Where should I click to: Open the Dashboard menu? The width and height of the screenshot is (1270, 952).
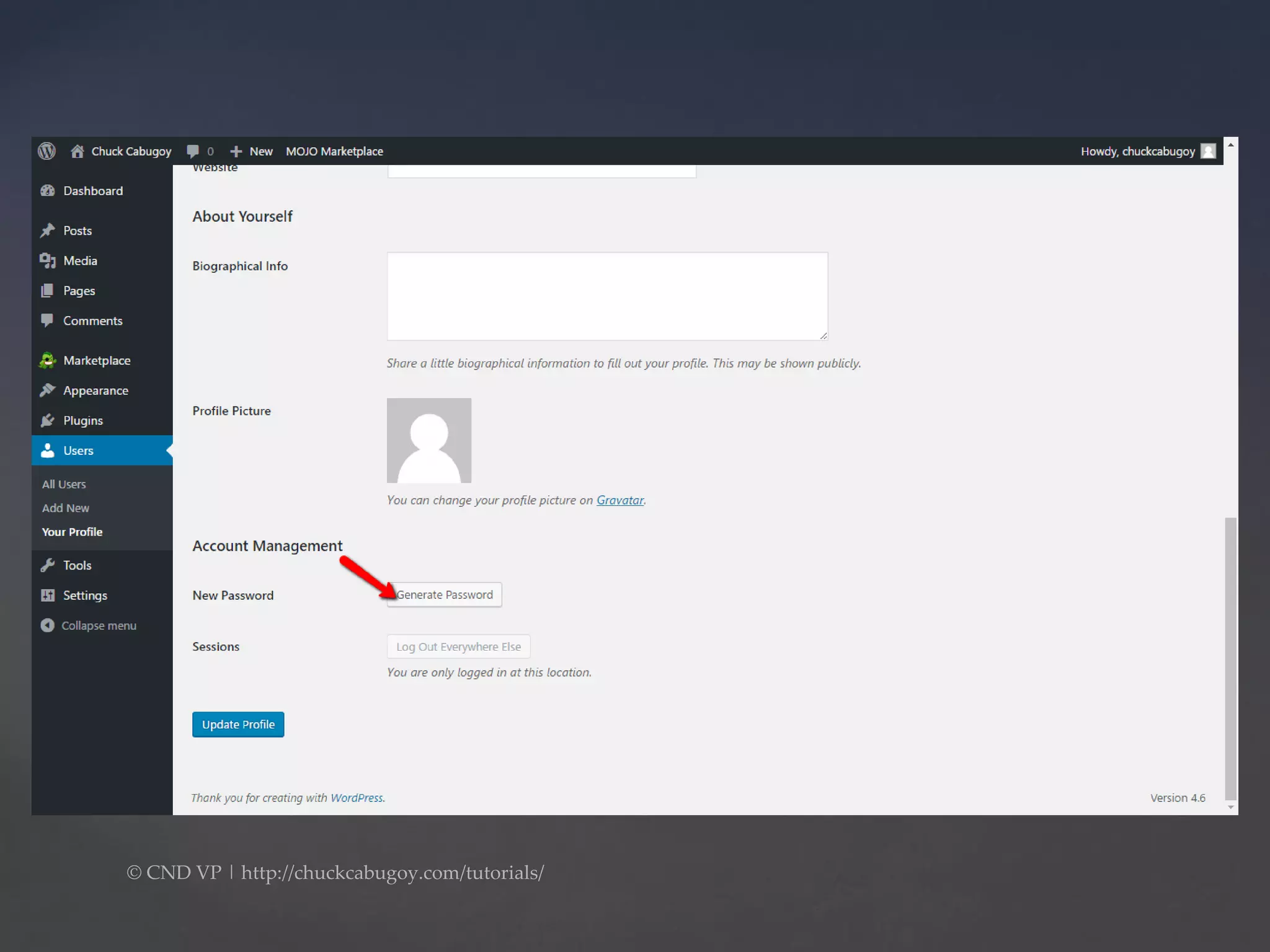[x=102, y=191]
